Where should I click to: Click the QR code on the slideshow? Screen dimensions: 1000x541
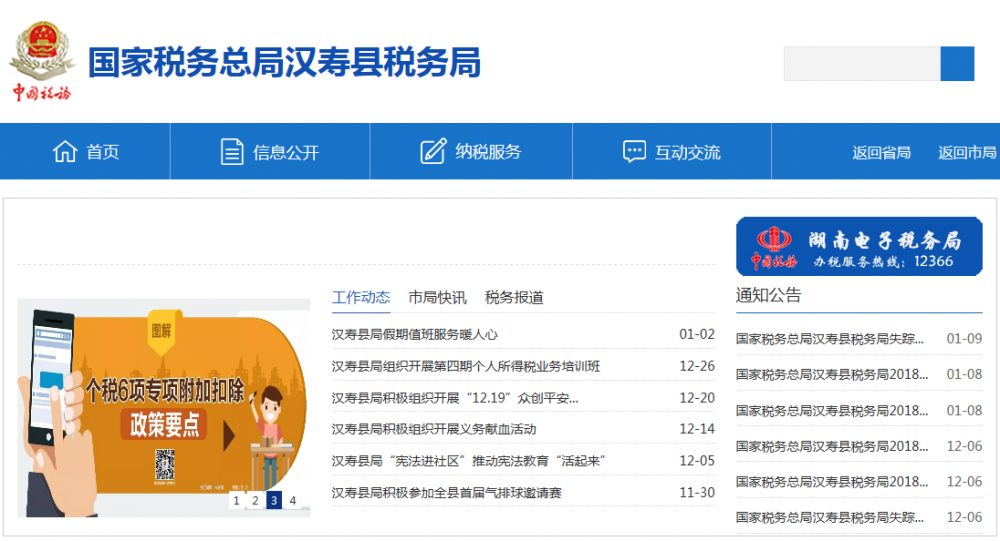(x=165, y=466)
